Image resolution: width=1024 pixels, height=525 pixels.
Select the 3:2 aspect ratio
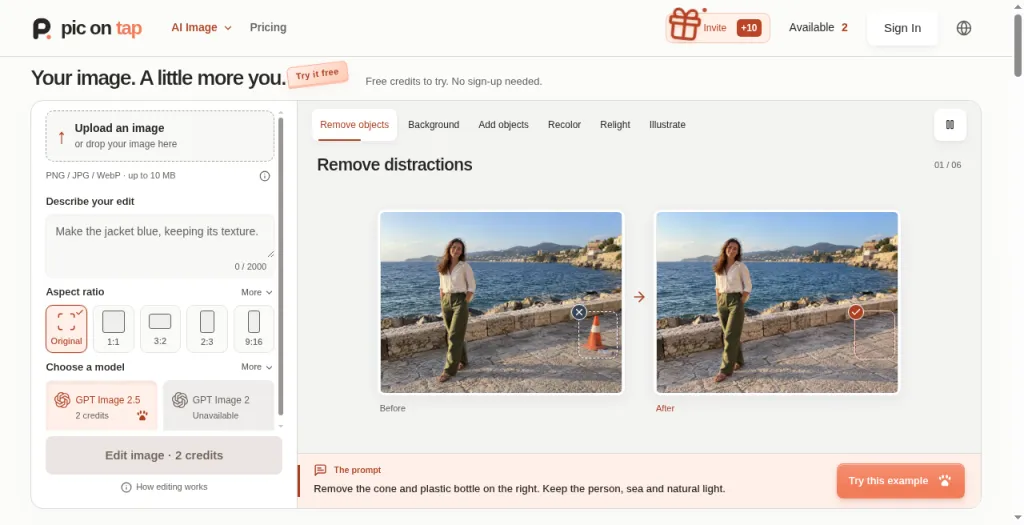pyautogui.click(x=160, y=328)
